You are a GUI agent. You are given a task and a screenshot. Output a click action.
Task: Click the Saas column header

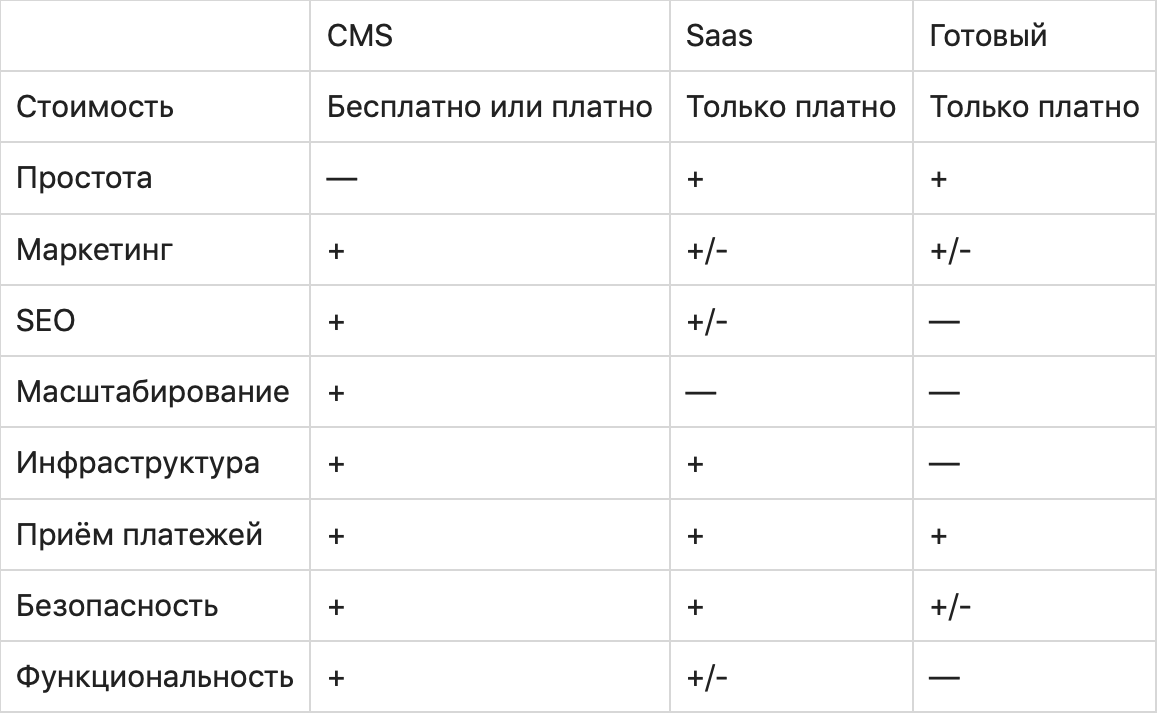coord(719,36)
